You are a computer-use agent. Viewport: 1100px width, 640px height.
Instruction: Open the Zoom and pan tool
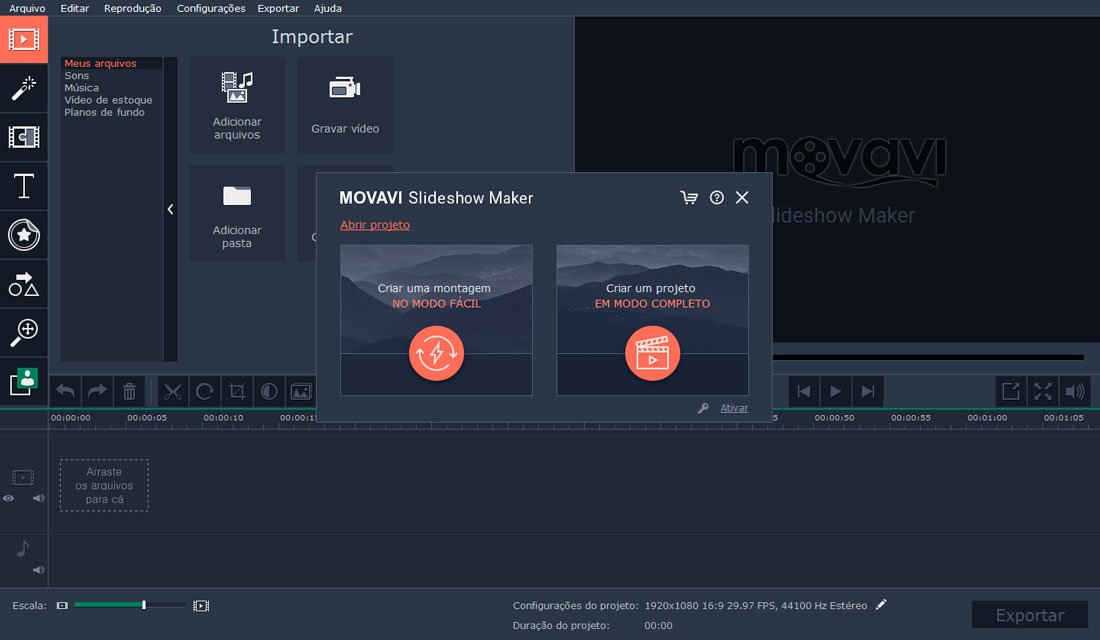click(23, 333)
